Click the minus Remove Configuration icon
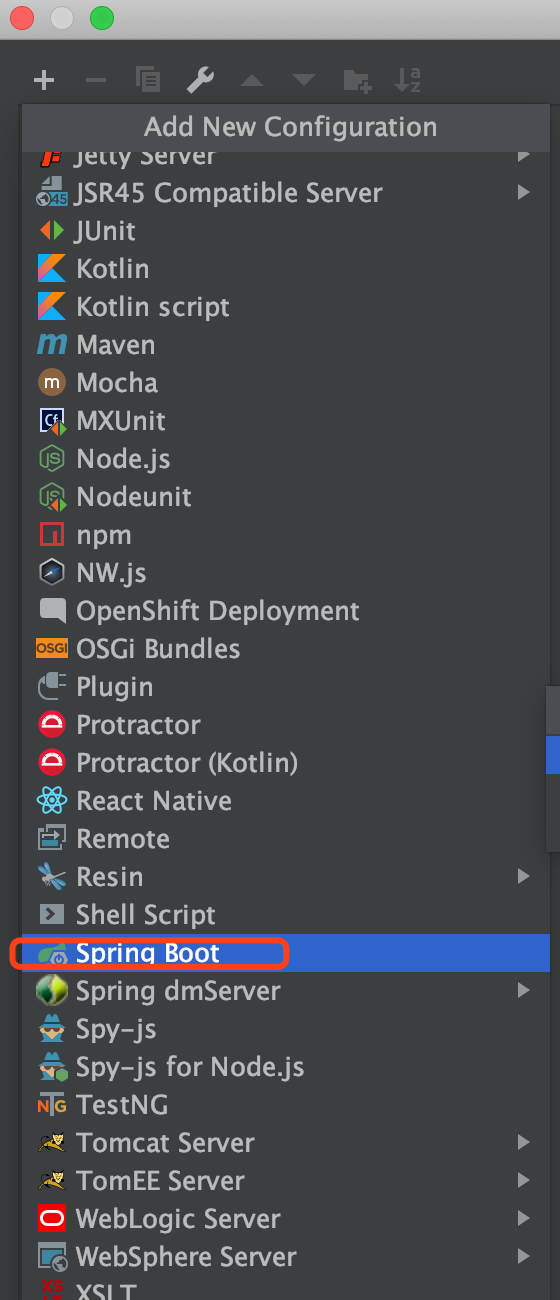The width and height of the screenshot is (560, 1300). [96, 81]
